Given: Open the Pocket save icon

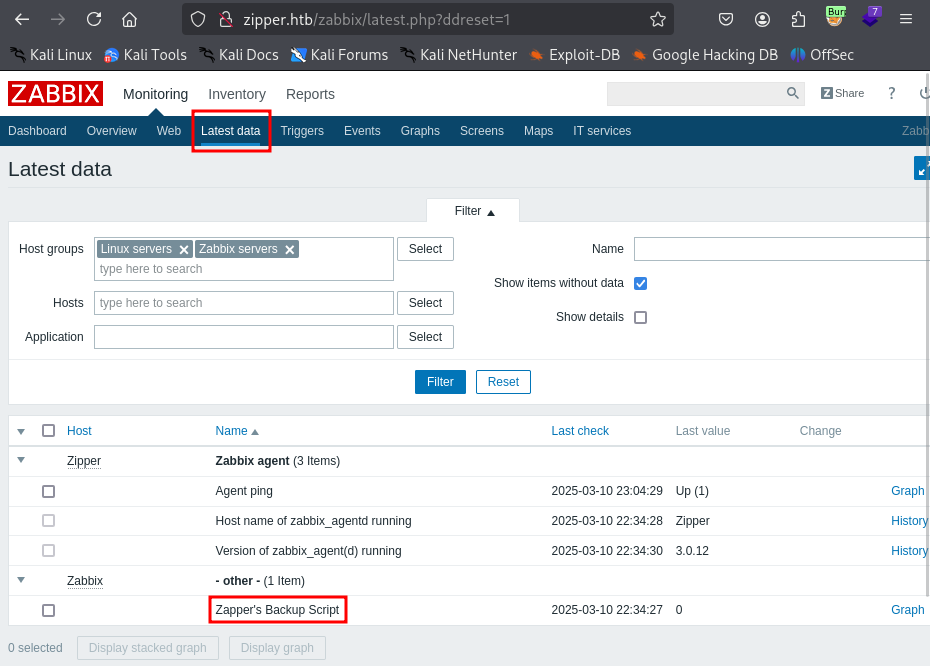Looking at the screenshot, I should pyautogui.click(x=726, y=20).
